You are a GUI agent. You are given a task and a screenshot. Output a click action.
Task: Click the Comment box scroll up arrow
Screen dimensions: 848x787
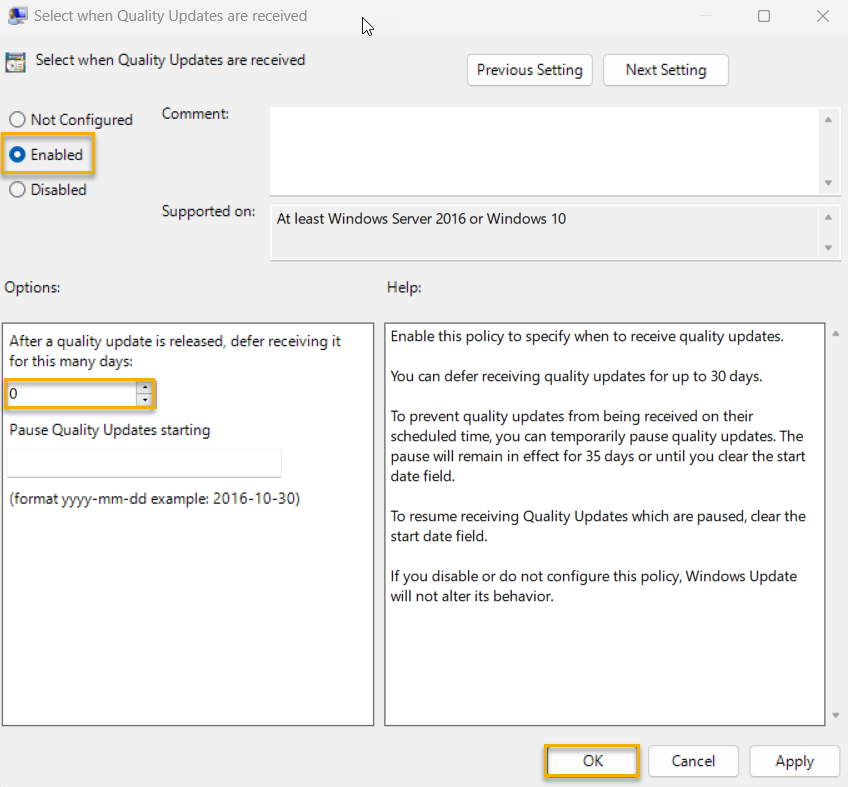(830, 118)
